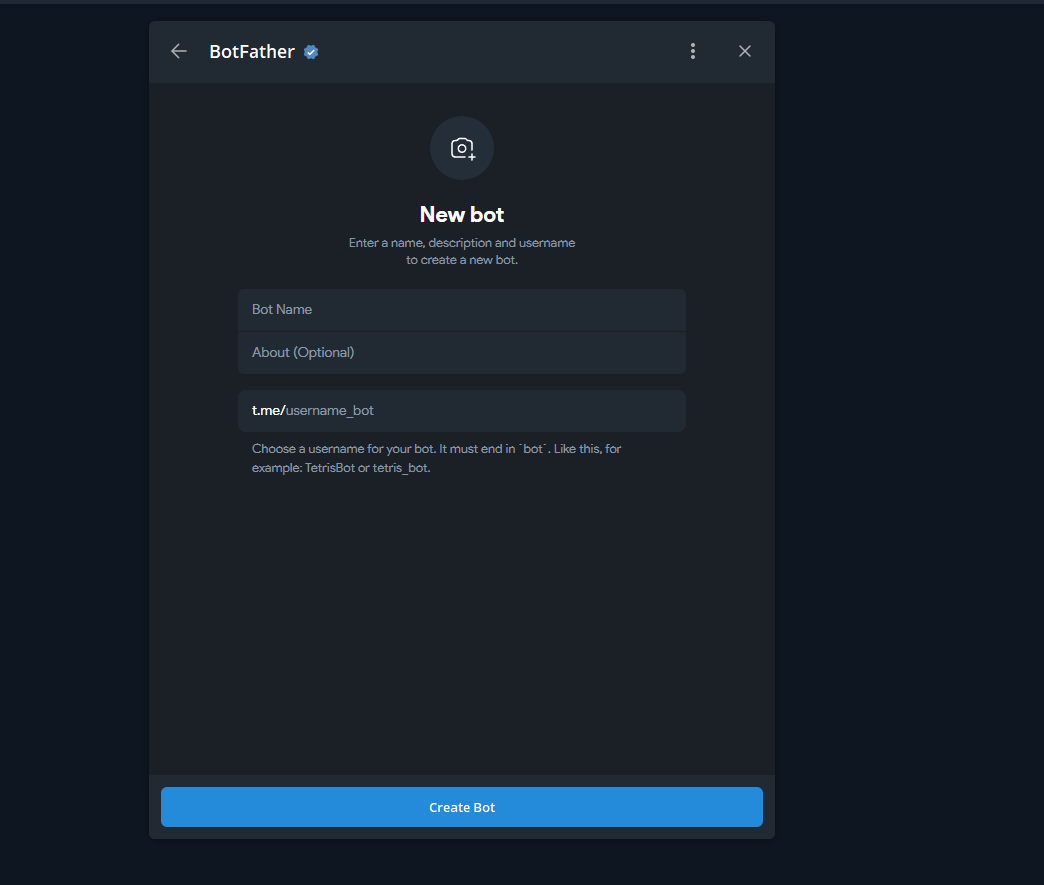Close the BotFather panel with the X
1044x885 pixels.
(x=744, y=51)
